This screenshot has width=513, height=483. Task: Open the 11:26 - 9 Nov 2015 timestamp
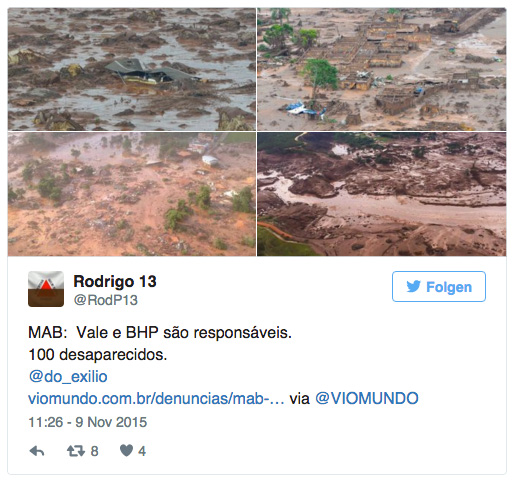click(88, 422)
